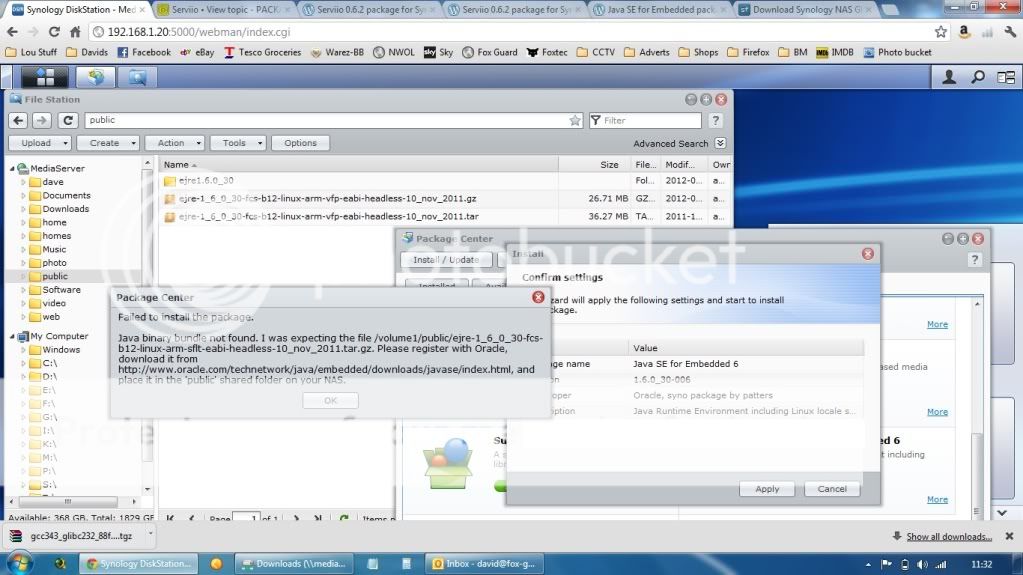This screenshot has height=575, width=1023.
Task: Expand the Documents folder node
Action: click(23, 195)
